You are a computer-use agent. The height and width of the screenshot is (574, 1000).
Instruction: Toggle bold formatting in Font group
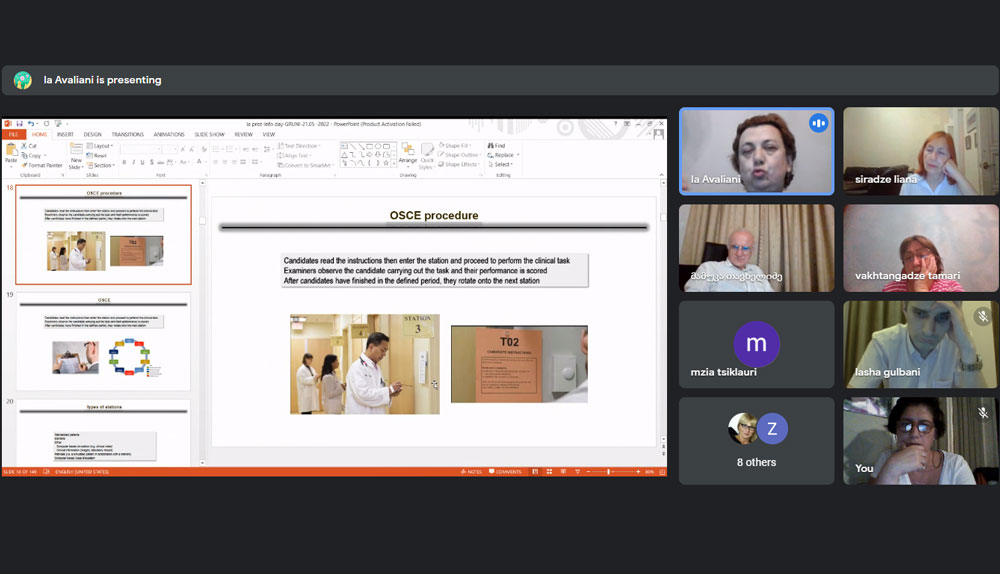point(125,162)
